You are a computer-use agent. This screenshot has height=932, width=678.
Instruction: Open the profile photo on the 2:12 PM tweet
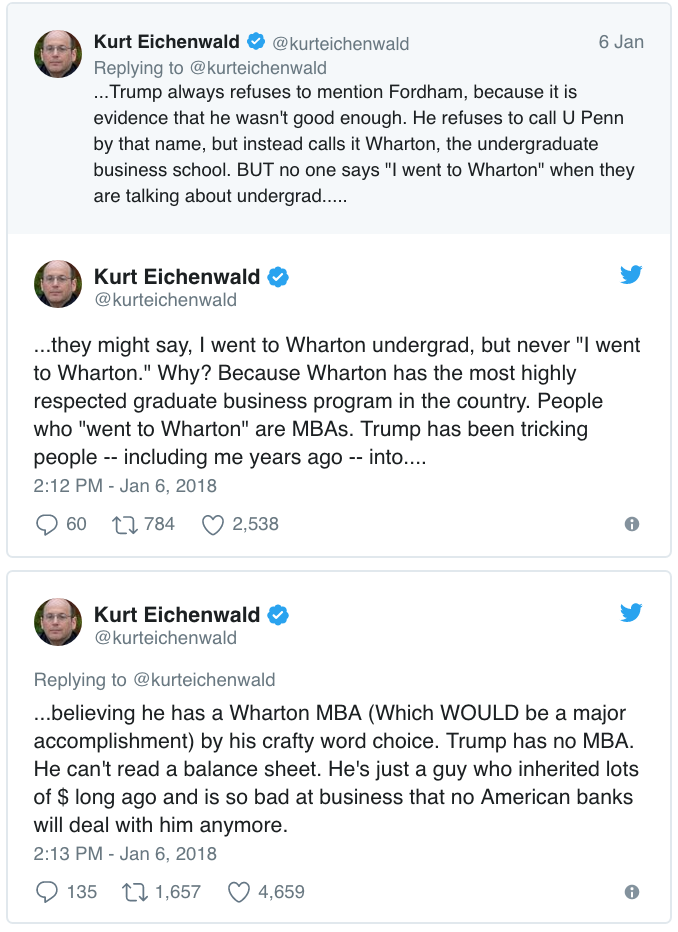click(x=58, y=284)
